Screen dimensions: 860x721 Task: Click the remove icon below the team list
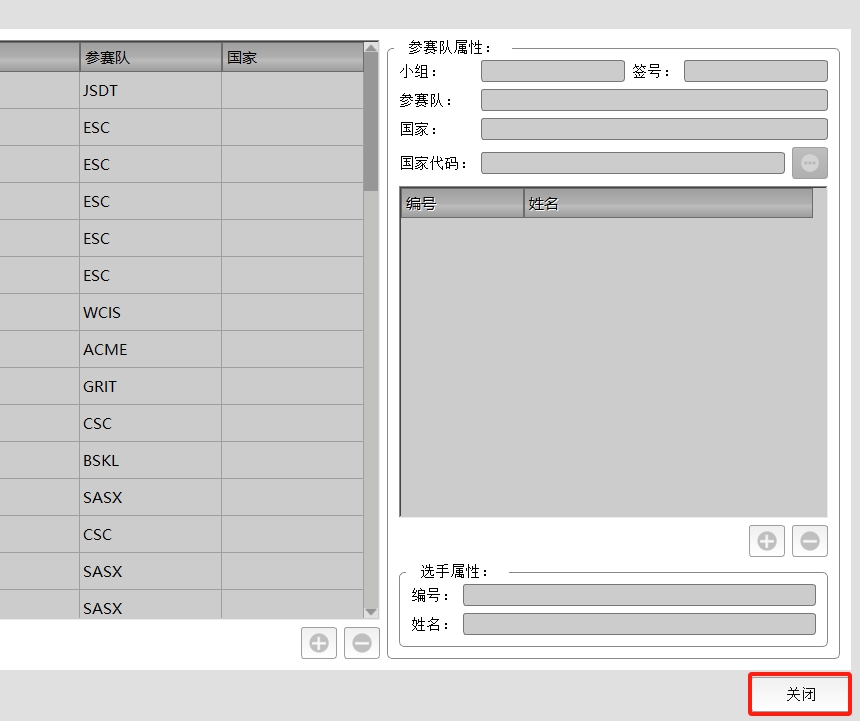[362, 643]
